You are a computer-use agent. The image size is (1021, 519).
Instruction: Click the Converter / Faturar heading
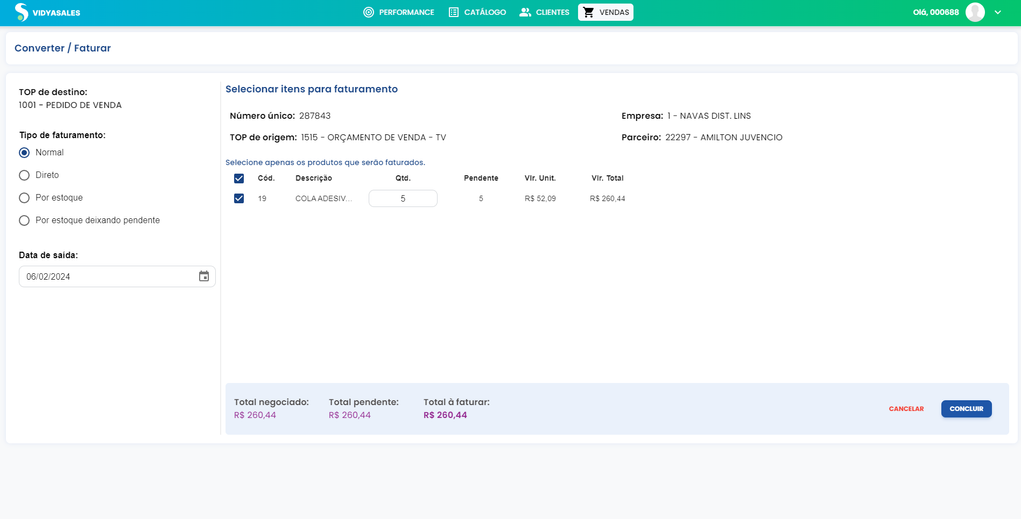pyautogui.click(x=63, y=48)
